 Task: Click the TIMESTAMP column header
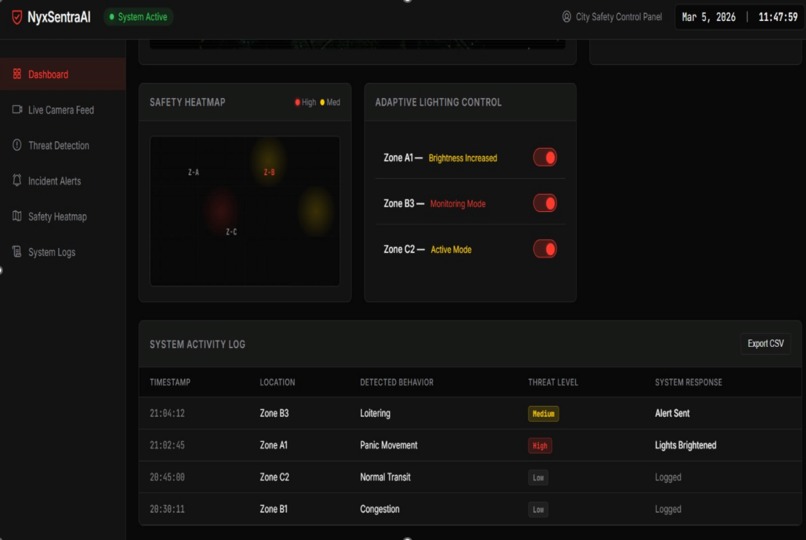pos(170,382)
